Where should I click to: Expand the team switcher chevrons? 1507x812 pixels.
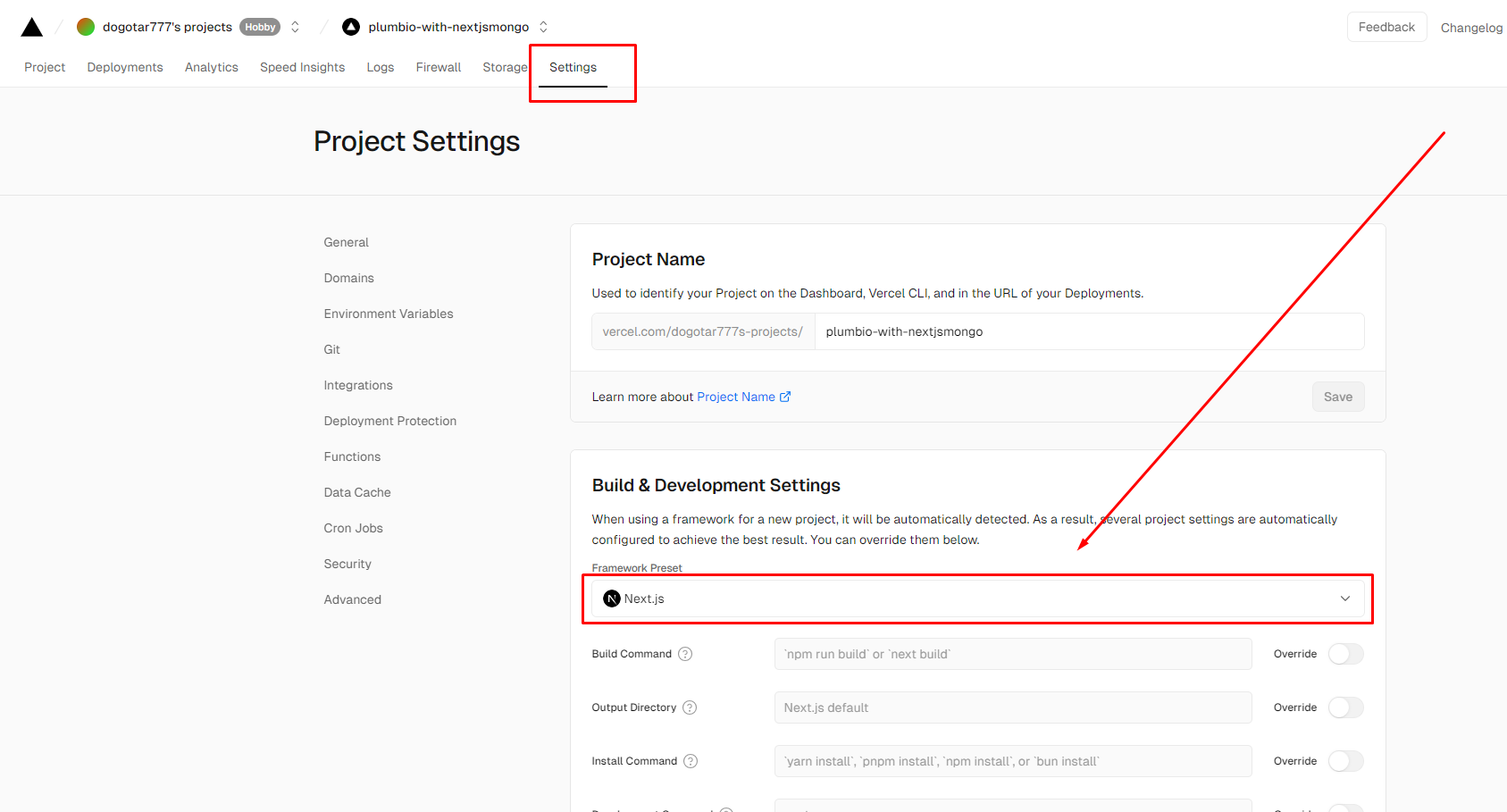tap(296, 27)
